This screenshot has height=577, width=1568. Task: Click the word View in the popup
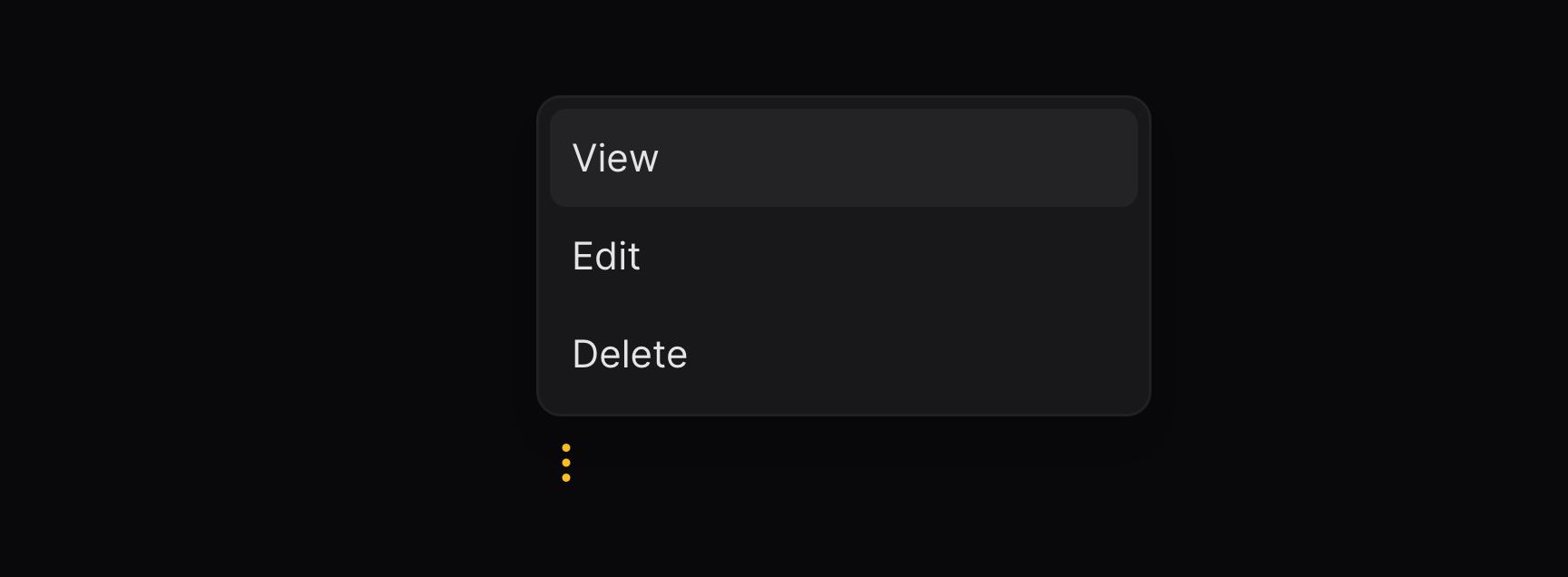click(x=615, y=159)
